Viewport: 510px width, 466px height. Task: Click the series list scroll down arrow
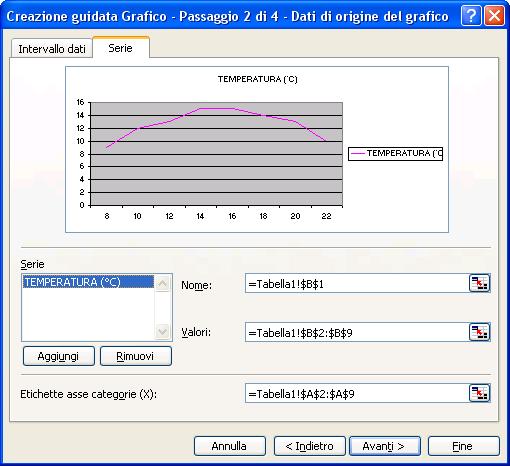click(162, 331)
